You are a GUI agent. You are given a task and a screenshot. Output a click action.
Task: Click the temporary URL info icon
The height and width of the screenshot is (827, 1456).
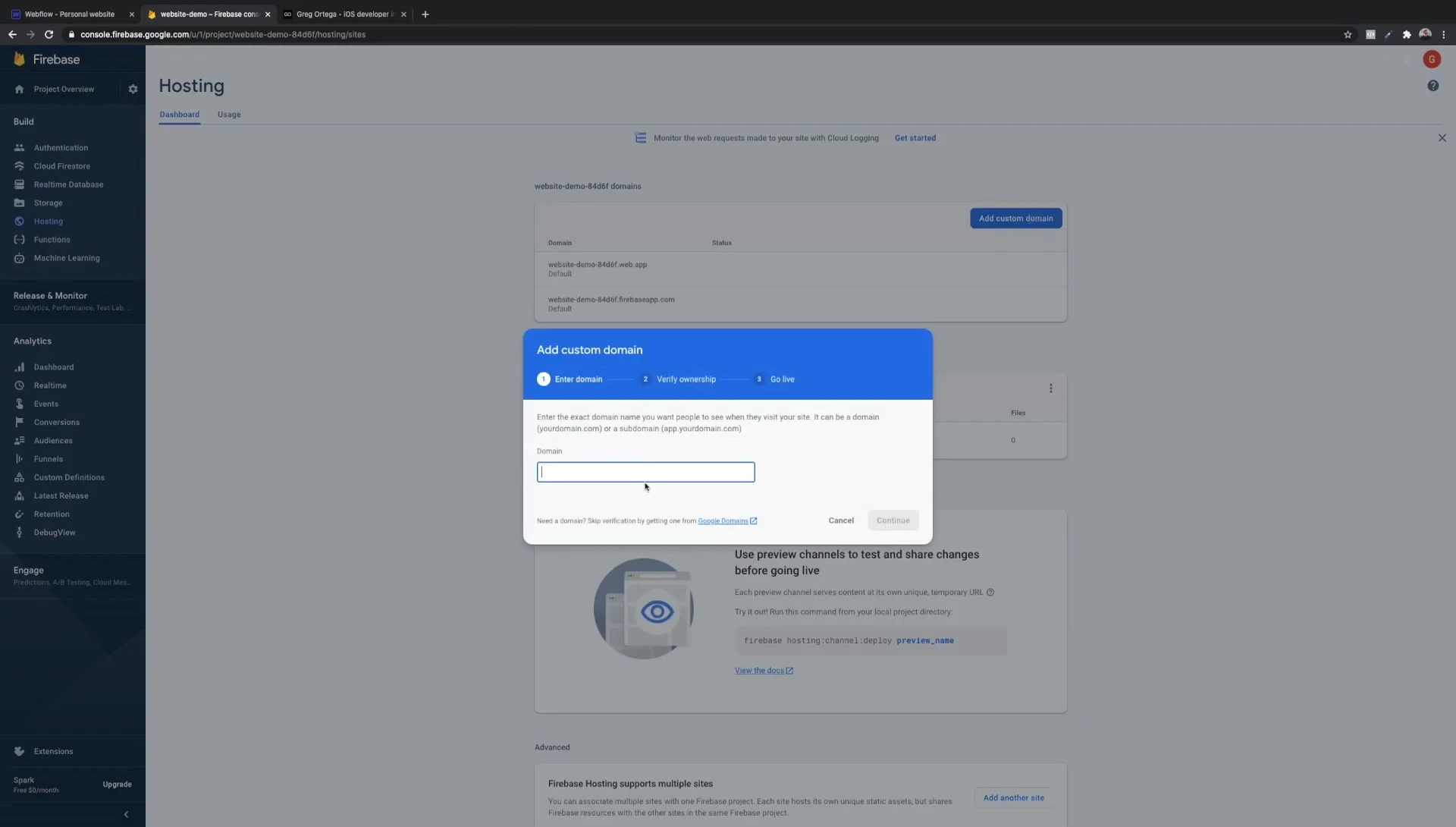click(x=990, y=593)
